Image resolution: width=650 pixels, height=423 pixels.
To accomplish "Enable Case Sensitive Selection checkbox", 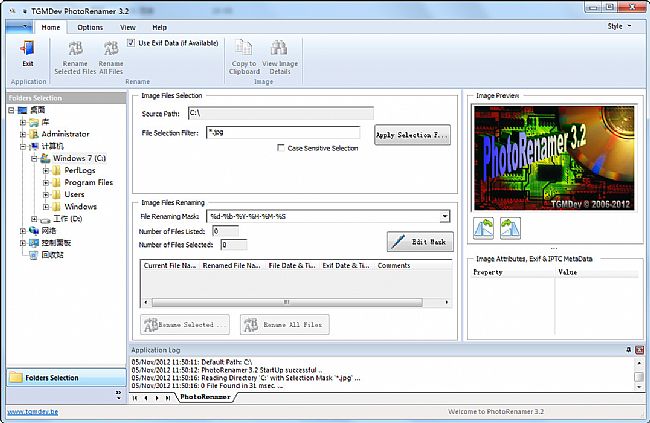I will tap(281, 148).
